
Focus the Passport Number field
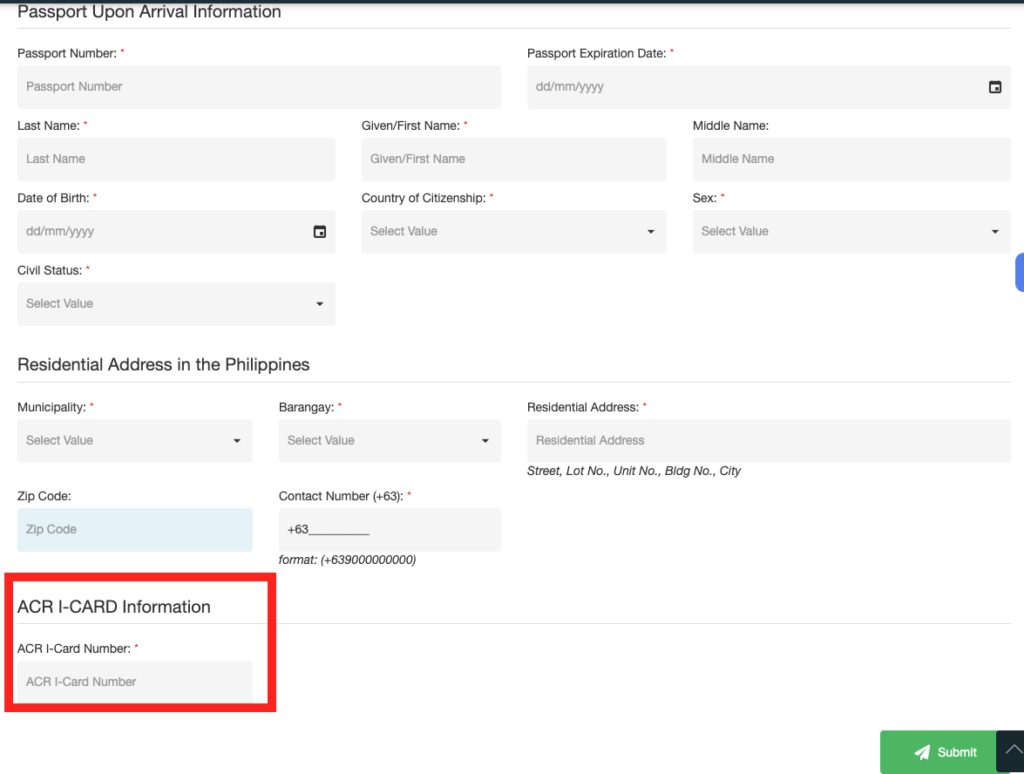(259, 87)
